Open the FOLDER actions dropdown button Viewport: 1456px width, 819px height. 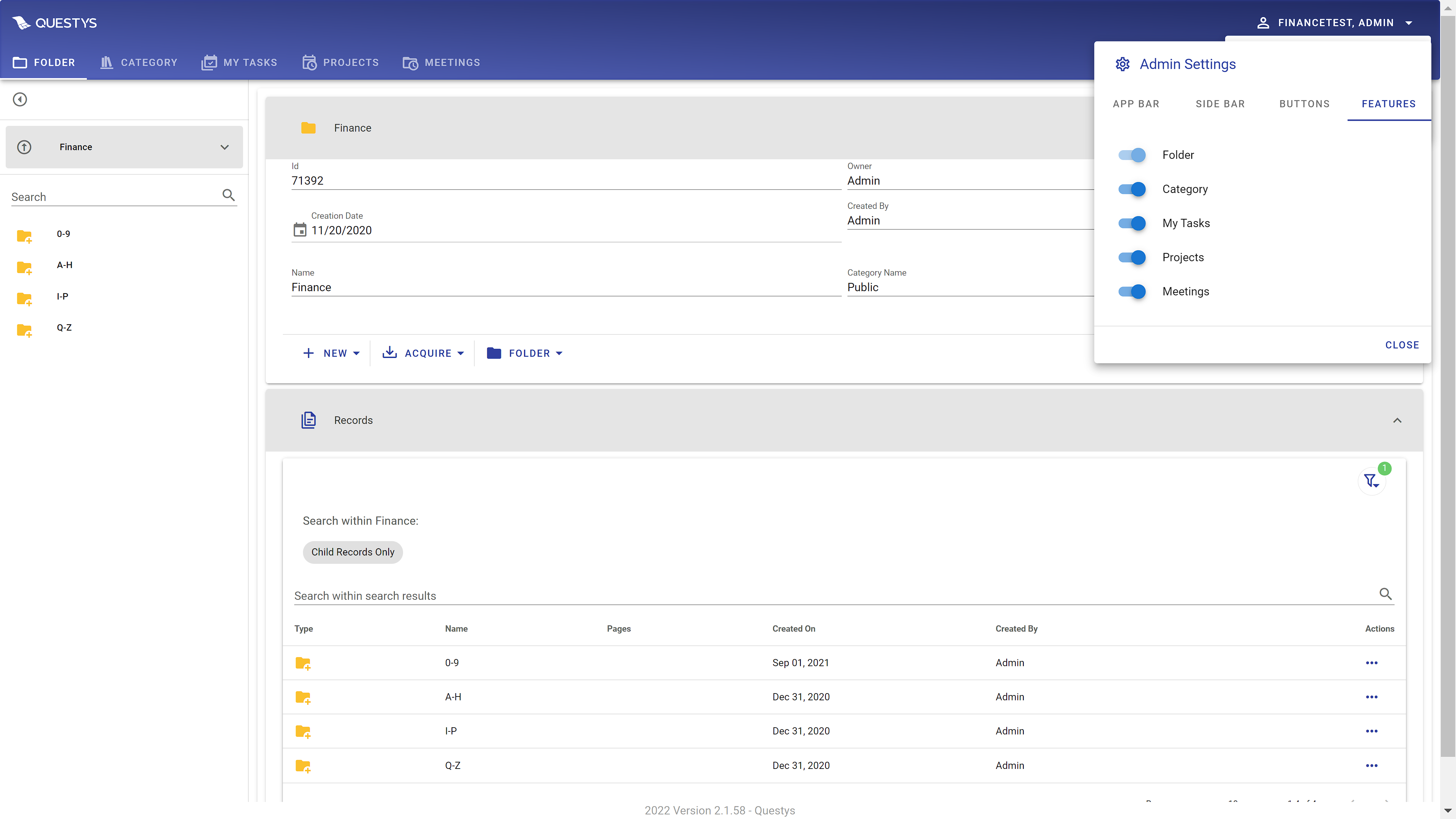(x=524, y=353)
